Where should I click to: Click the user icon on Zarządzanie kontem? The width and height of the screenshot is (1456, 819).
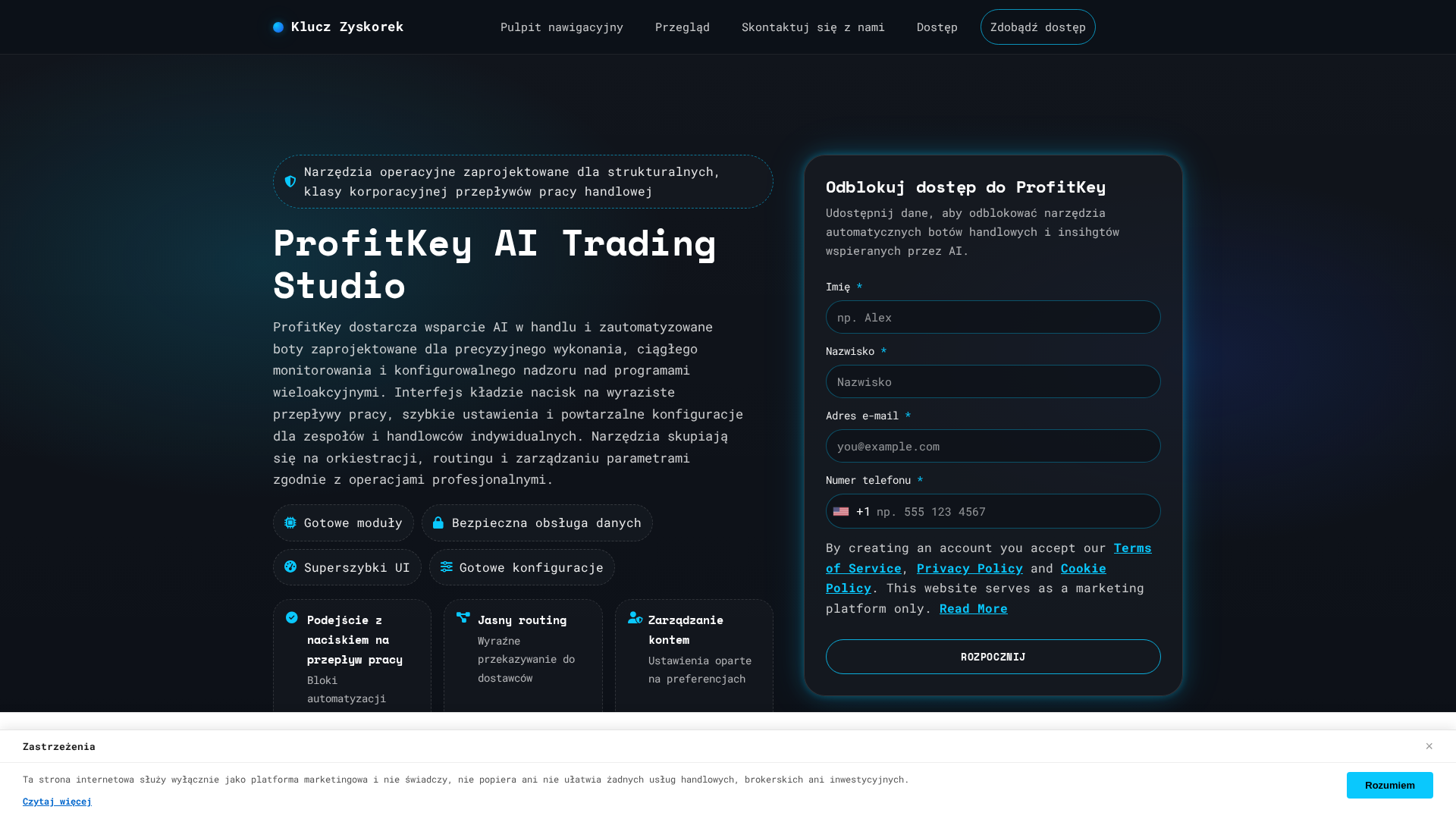pyautogui.click(x=635, y=618)
